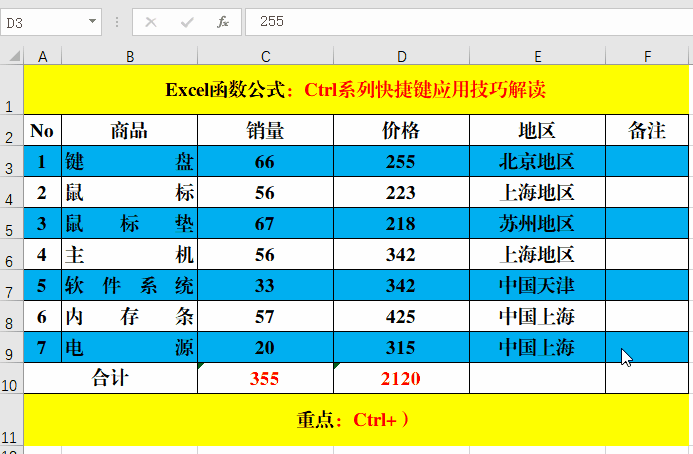
Task: Click the '备注' header cell
Action: click(x=647, y=130)
